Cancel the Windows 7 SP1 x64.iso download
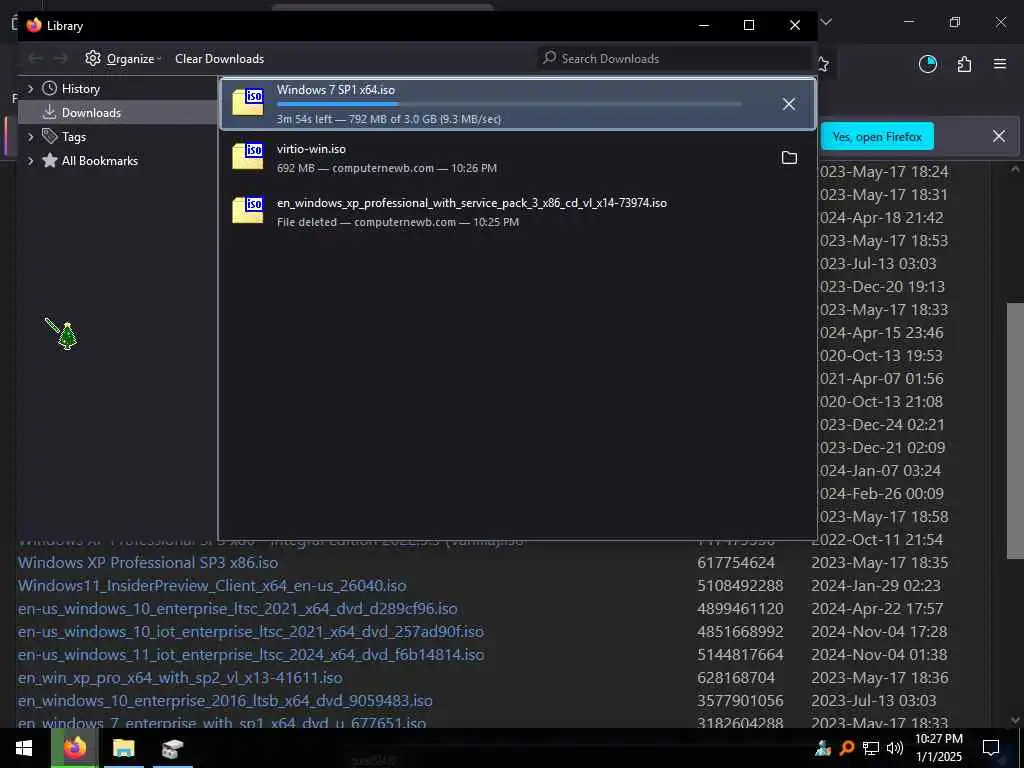This screenshot has width=1024, height=768. (x=789, y=104)
